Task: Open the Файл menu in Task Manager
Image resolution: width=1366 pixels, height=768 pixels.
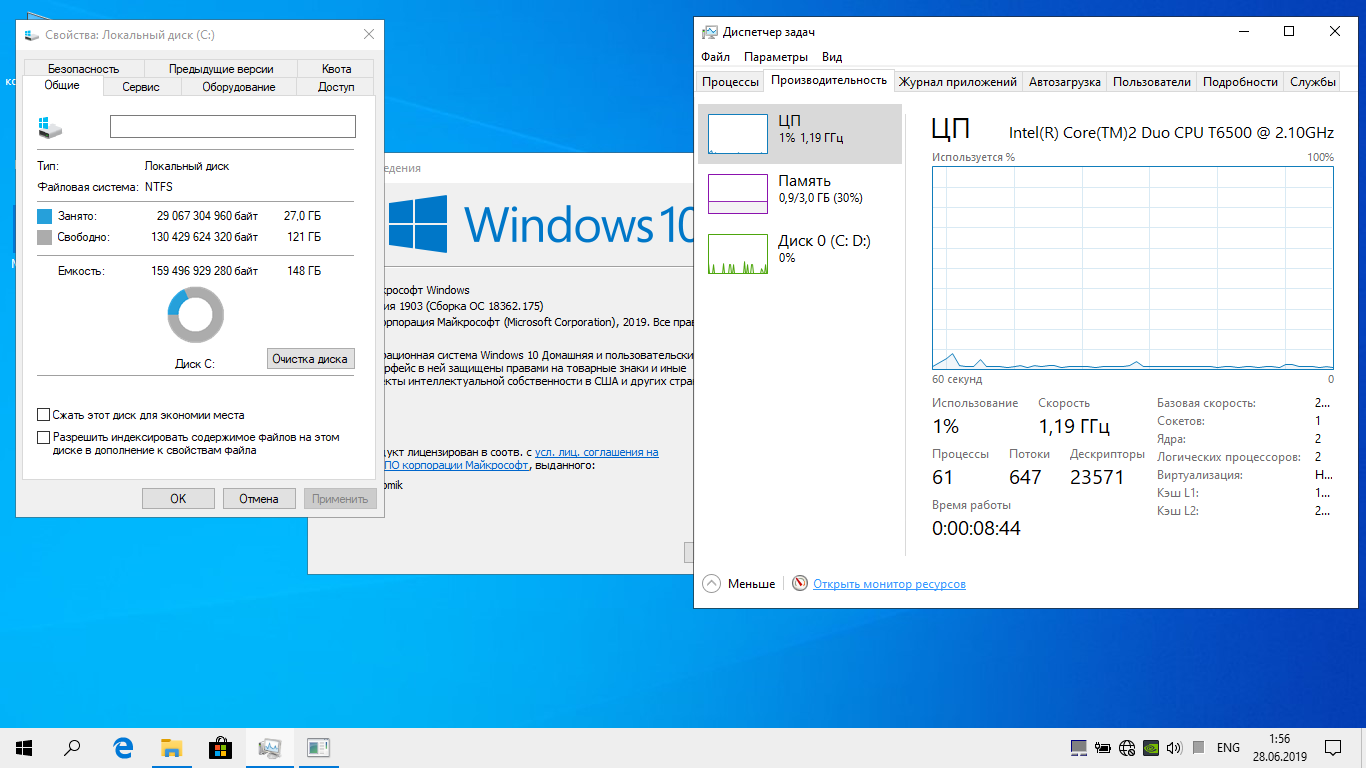Action: click(715, 57)
